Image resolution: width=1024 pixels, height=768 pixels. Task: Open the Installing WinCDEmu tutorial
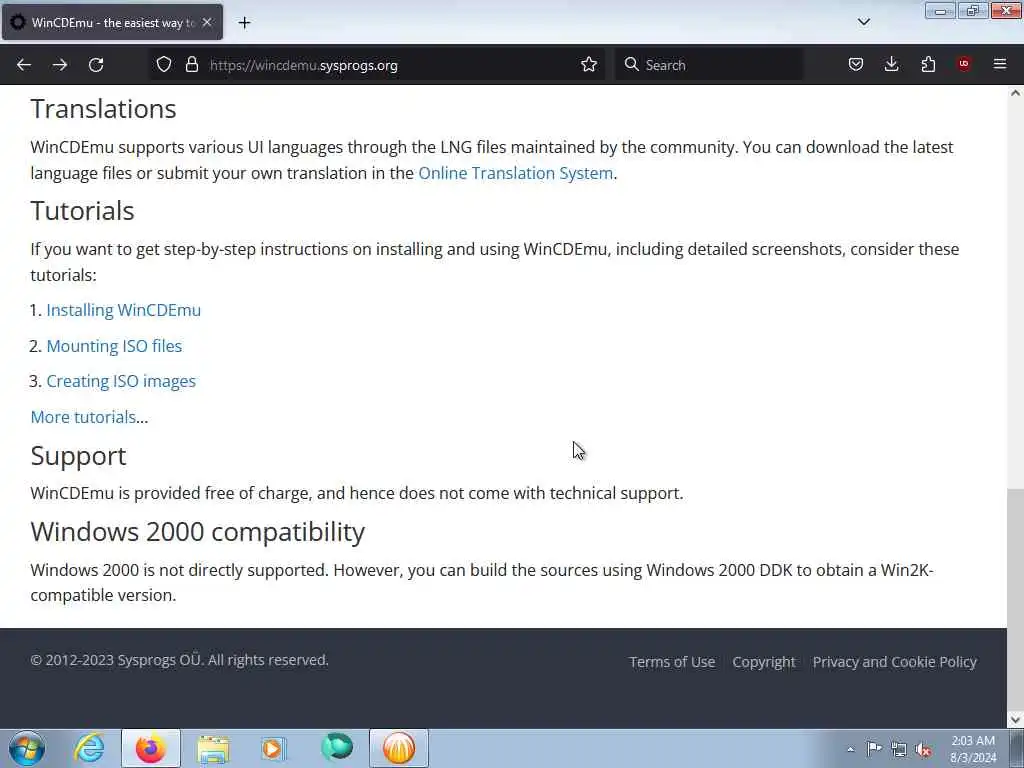point(123,310)
